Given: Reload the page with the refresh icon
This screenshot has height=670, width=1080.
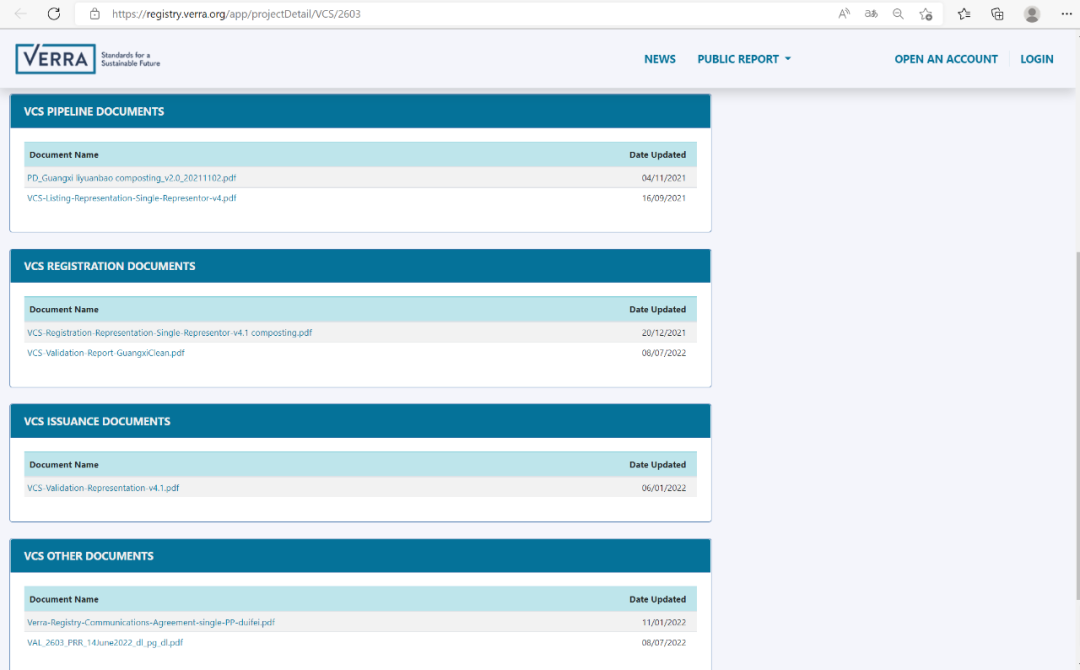Looking at the screenshot, I should point(54,14).
